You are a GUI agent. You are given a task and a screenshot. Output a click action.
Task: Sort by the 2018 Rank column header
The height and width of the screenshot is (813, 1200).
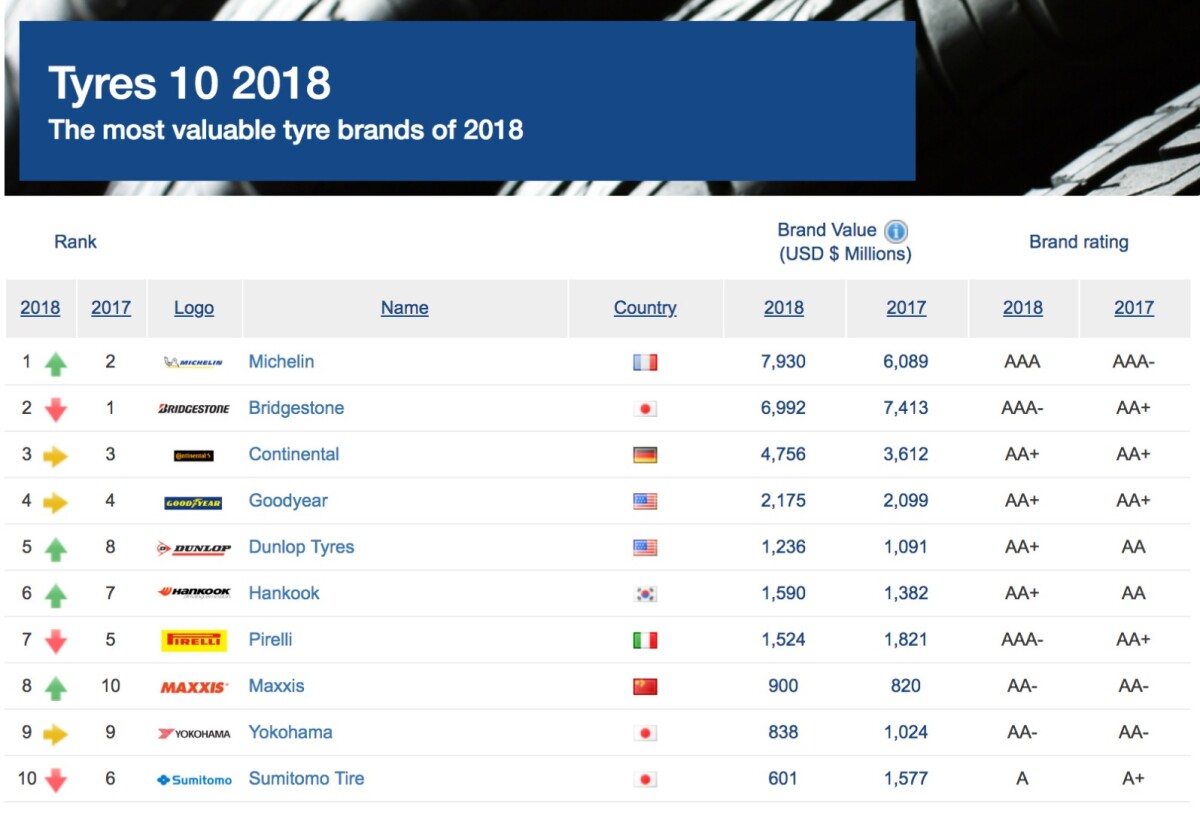point(40,308)
